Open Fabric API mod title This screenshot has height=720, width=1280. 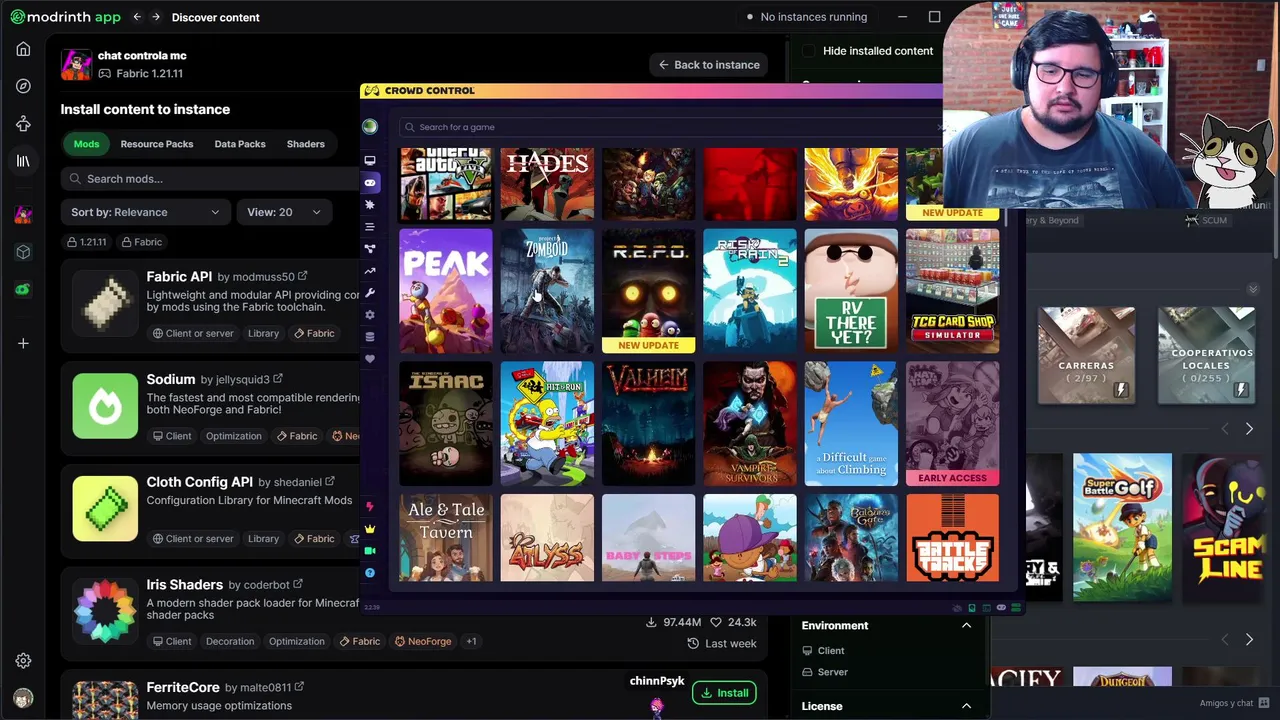click(179, 276)
